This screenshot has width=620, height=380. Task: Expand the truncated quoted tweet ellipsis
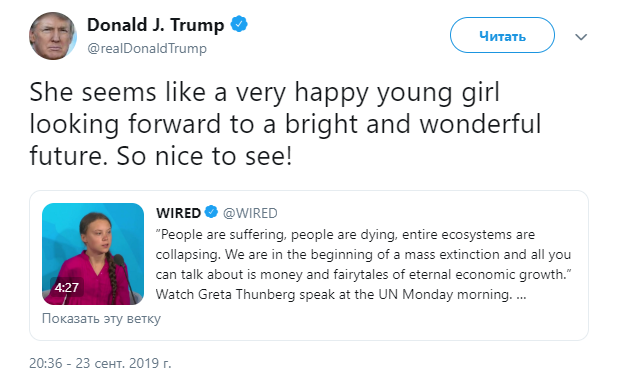click(x=521, y=295)
